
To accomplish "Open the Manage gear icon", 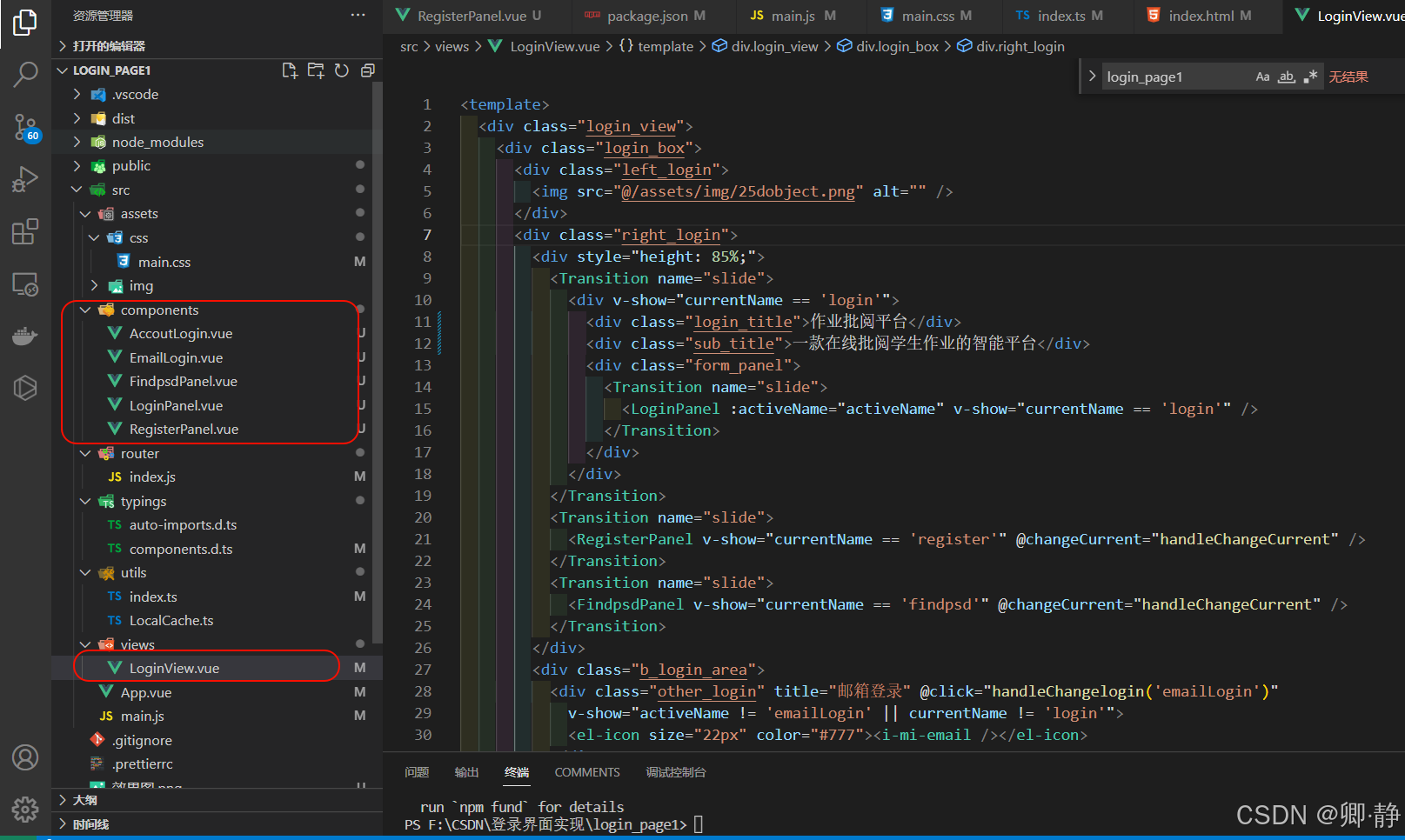I will (25, 810).
